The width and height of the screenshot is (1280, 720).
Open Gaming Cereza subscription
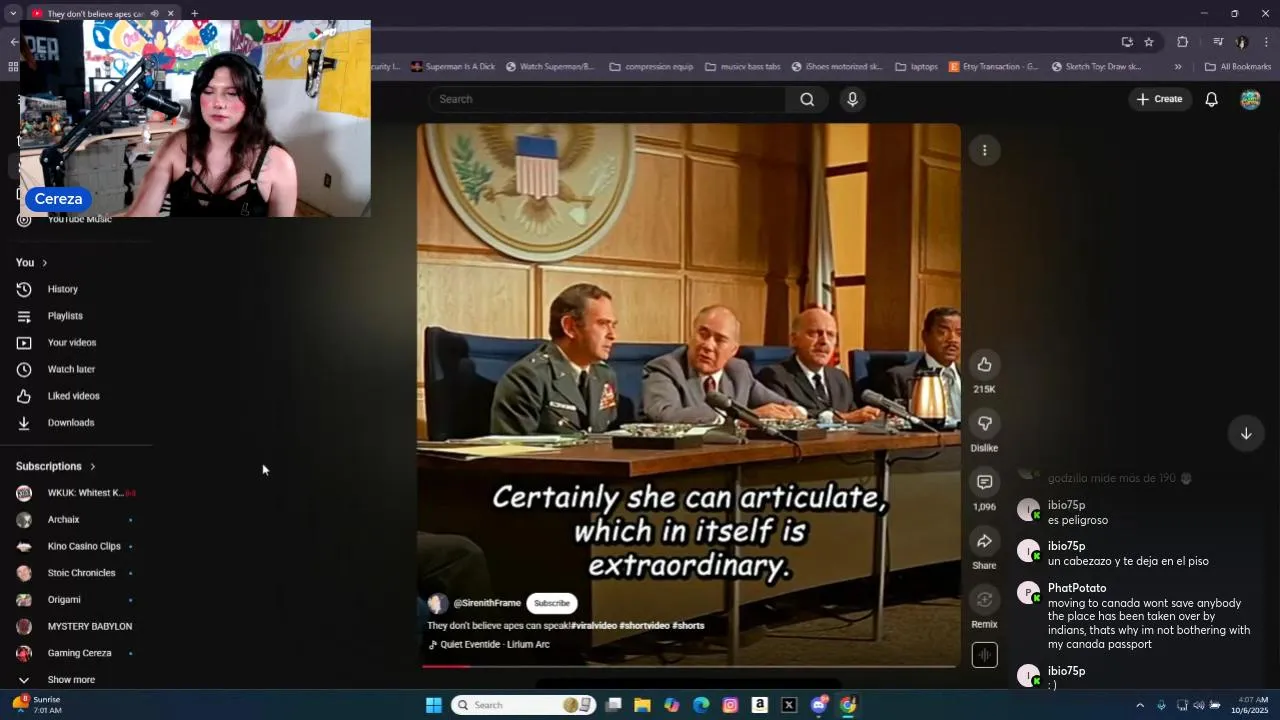(76, 653)
